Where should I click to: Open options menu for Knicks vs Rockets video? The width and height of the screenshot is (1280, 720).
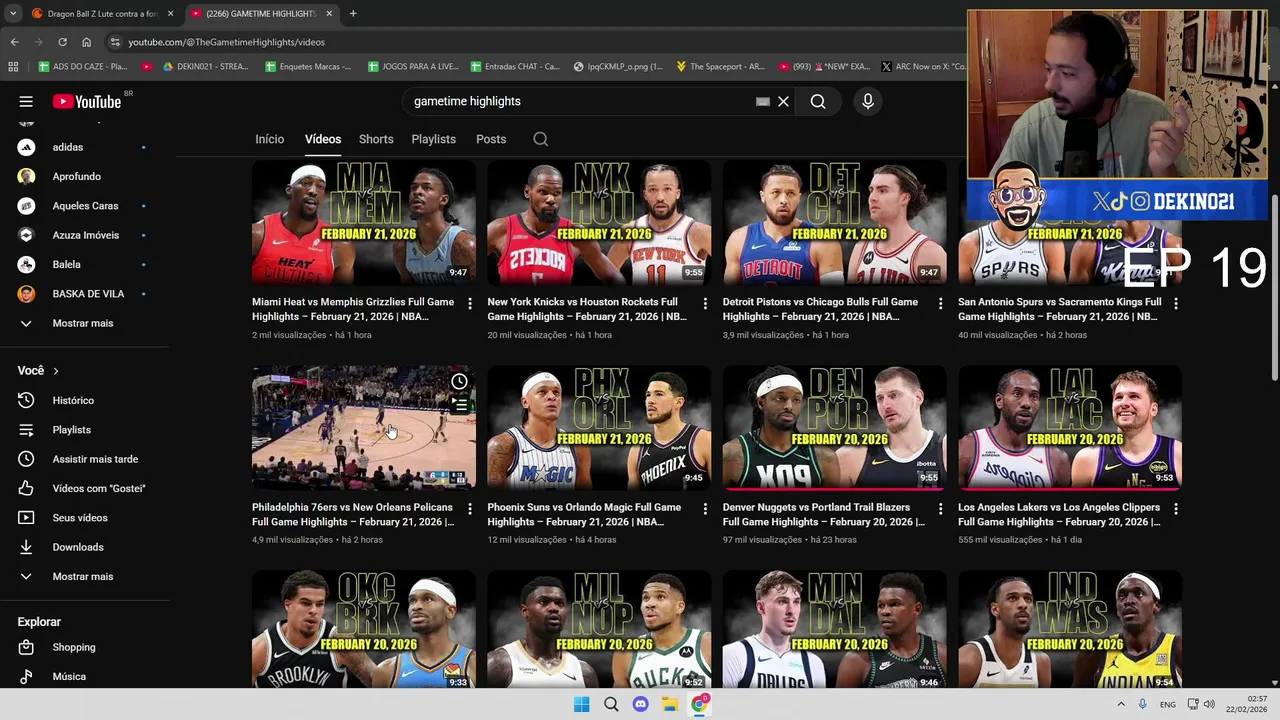coord(705,302)
